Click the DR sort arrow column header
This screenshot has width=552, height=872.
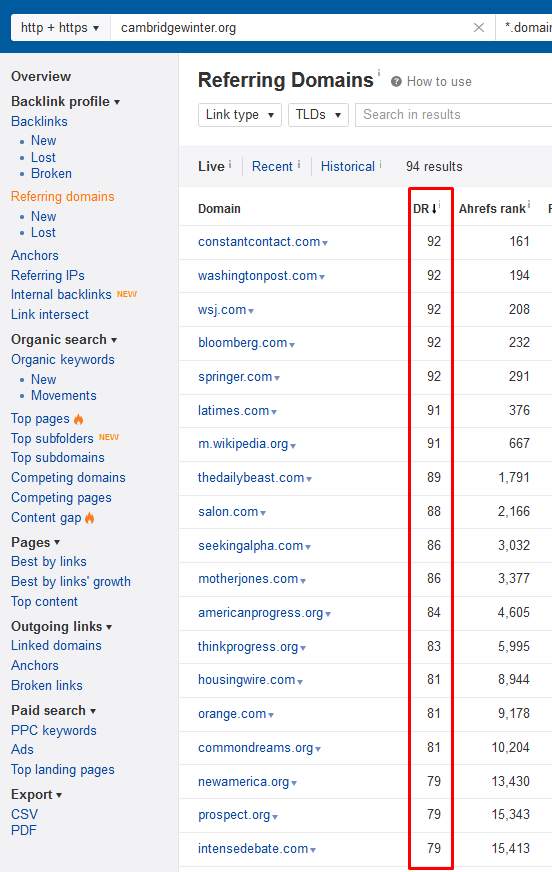tap(426, 209)
